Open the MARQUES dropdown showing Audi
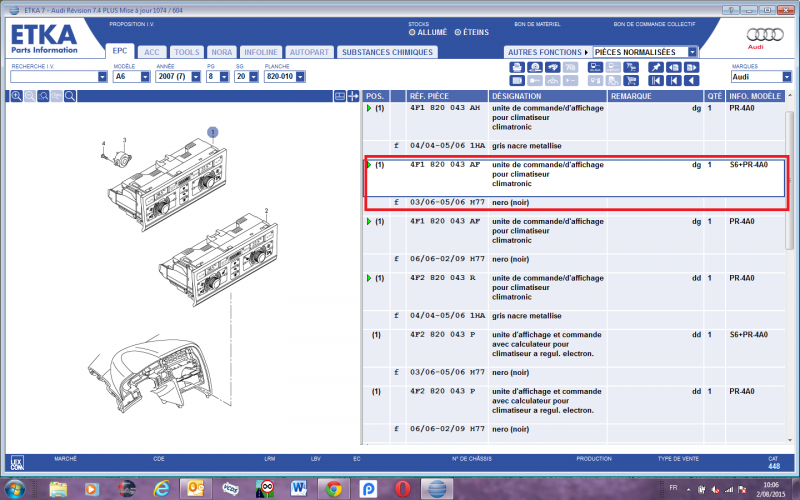Image resolution: width=800 pixels, height=500 pixels. tap(787, 77)
